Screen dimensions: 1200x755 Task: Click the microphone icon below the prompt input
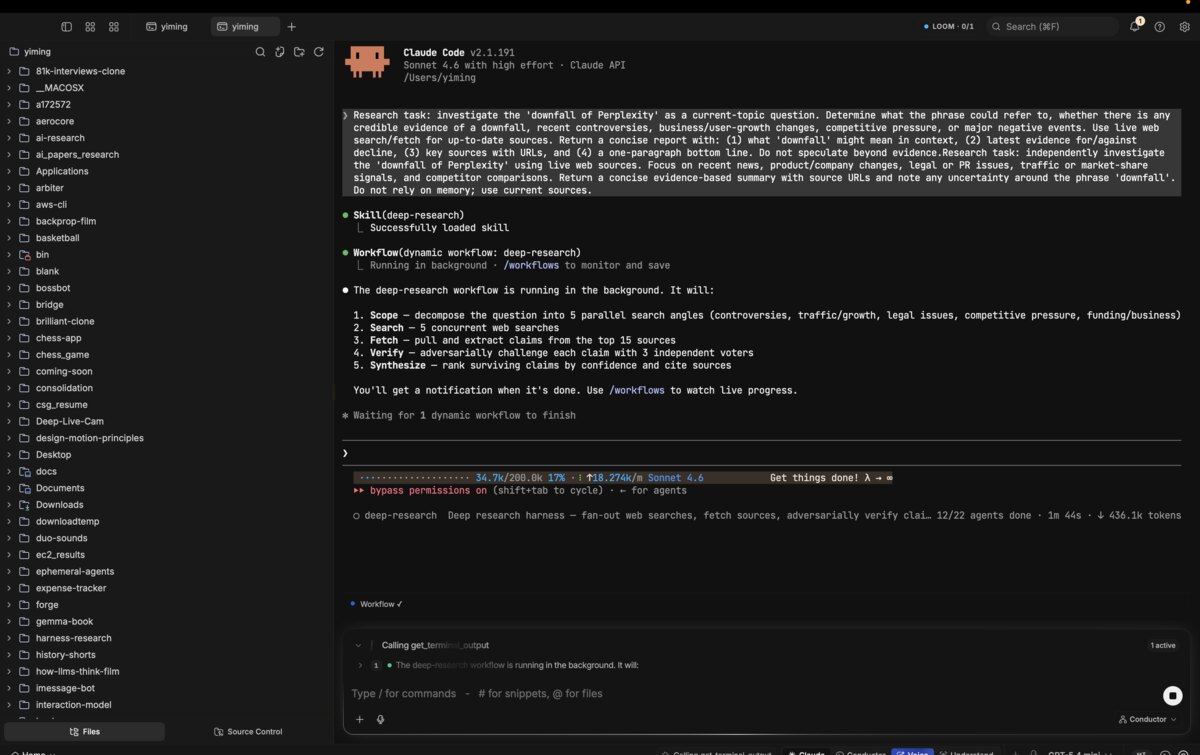[x=380, y=719]
